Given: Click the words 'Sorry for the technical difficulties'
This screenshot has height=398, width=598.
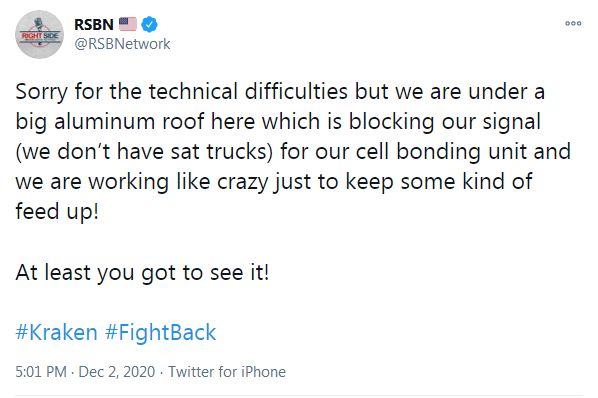Looking at the screenshot, I should pyautogui.click(x=182, y=91).
